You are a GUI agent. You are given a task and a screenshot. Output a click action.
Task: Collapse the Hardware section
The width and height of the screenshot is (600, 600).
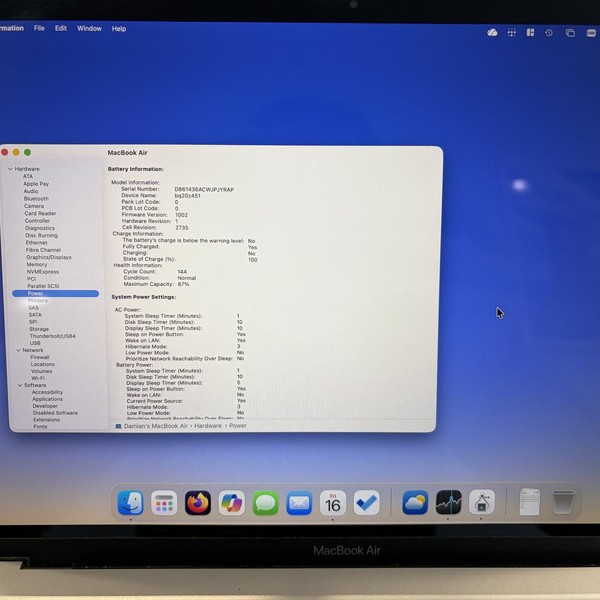10,169
